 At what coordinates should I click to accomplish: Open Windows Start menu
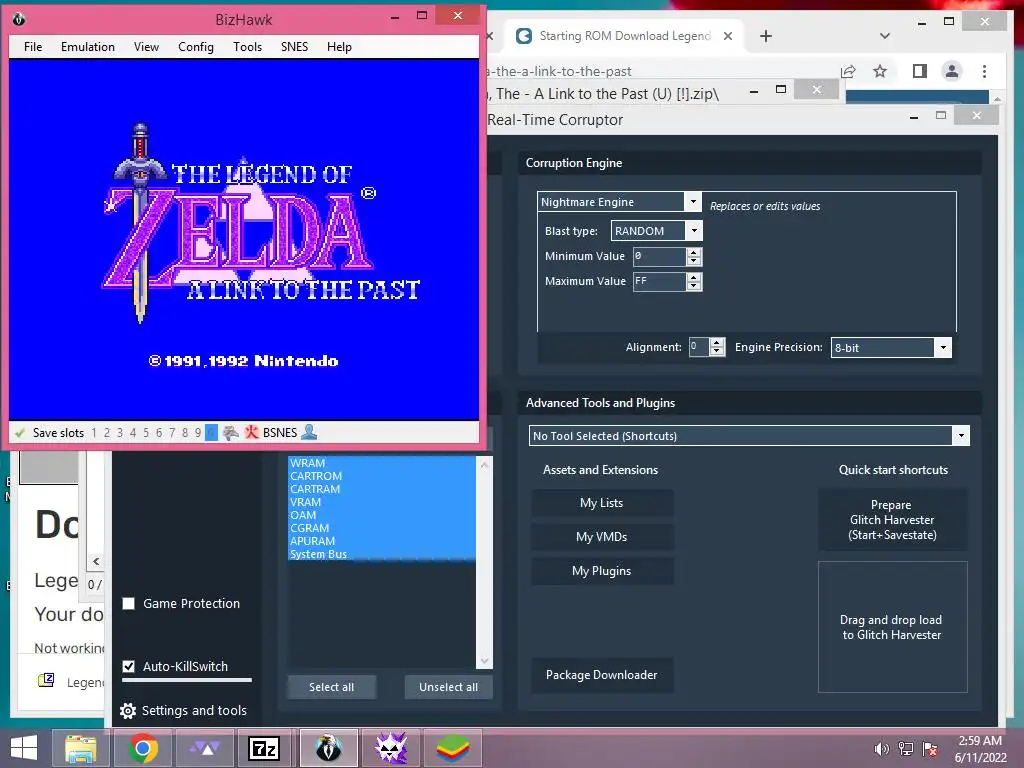pos(24,748)
